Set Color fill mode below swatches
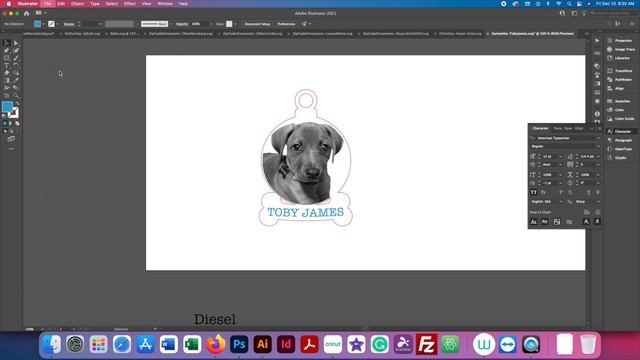The height and width of the screenshot is (360, 640). coord(4,123)
